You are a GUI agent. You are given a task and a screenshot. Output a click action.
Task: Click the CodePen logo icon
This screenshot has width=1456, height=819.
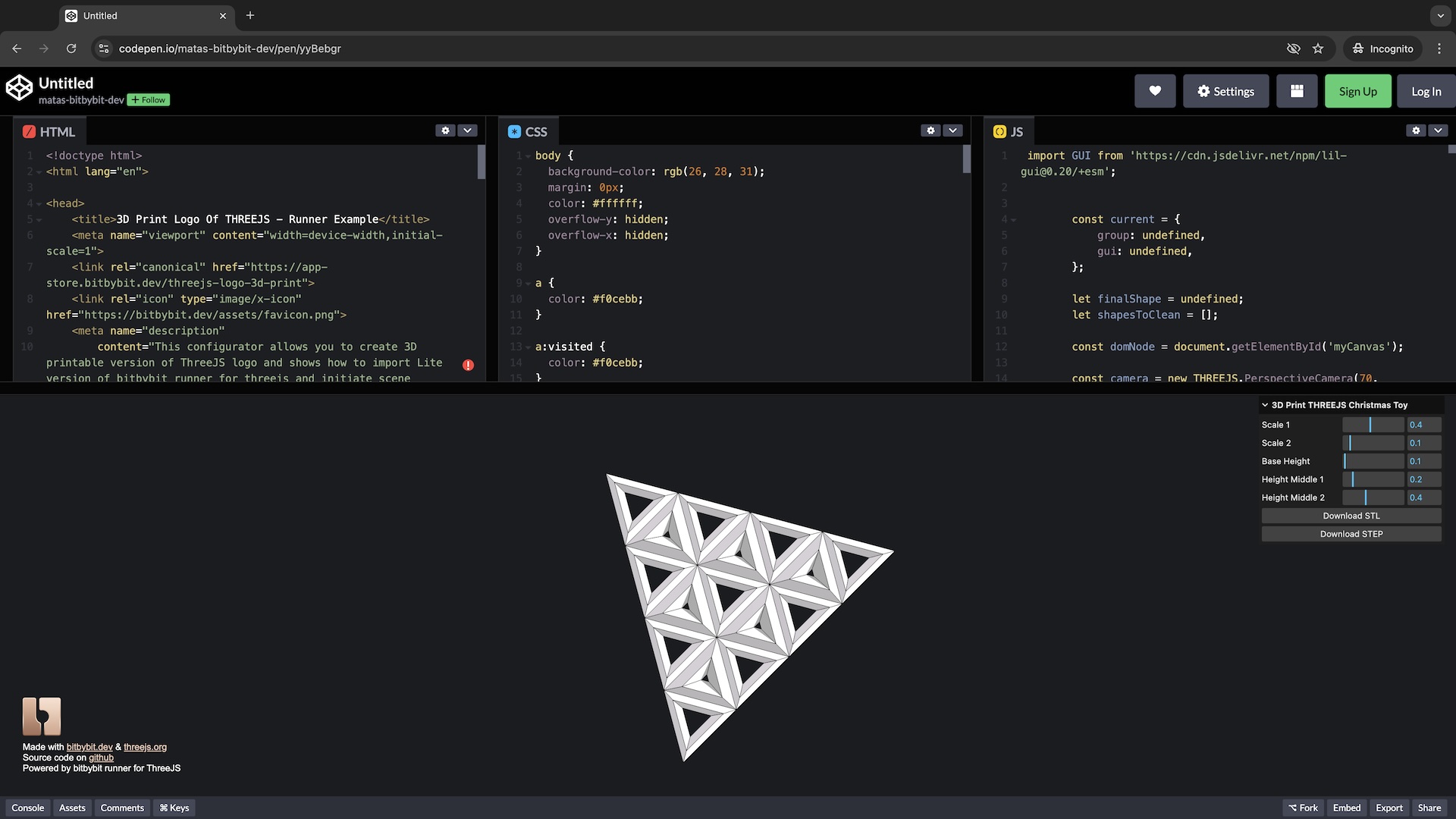tap(19, 89)
